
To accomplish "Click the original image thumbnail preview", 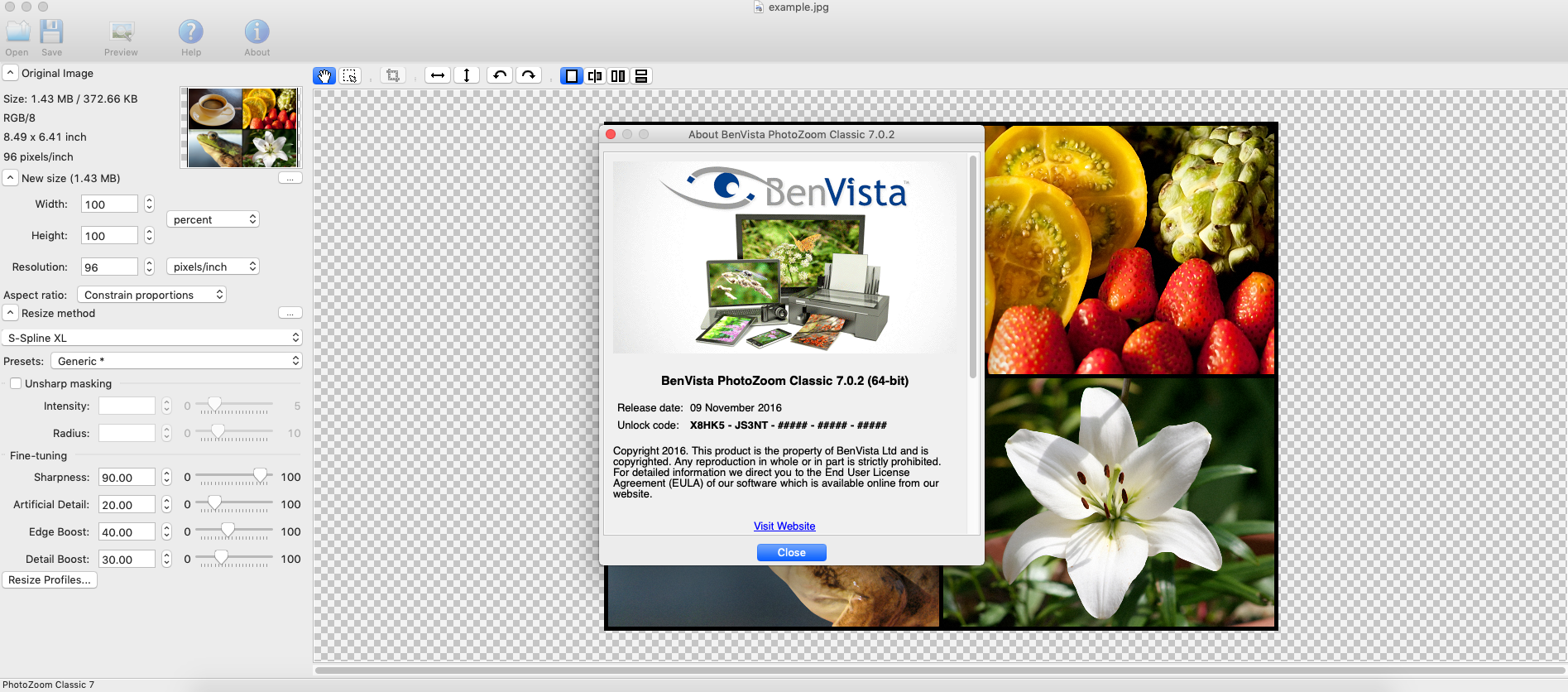I will tap(242, 127).
